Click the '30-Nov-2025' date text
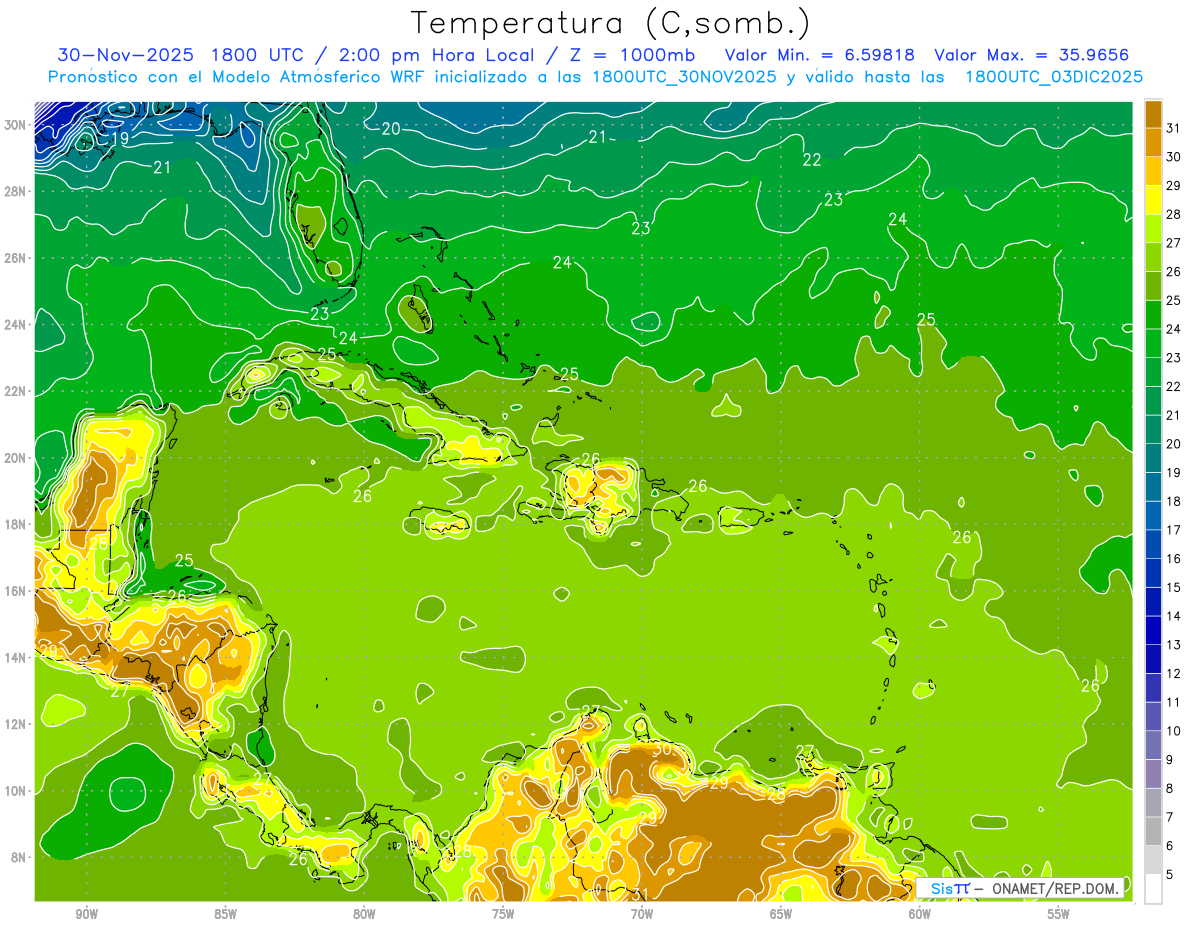Screen dimensions: 1200x927 tap(125, 55)
